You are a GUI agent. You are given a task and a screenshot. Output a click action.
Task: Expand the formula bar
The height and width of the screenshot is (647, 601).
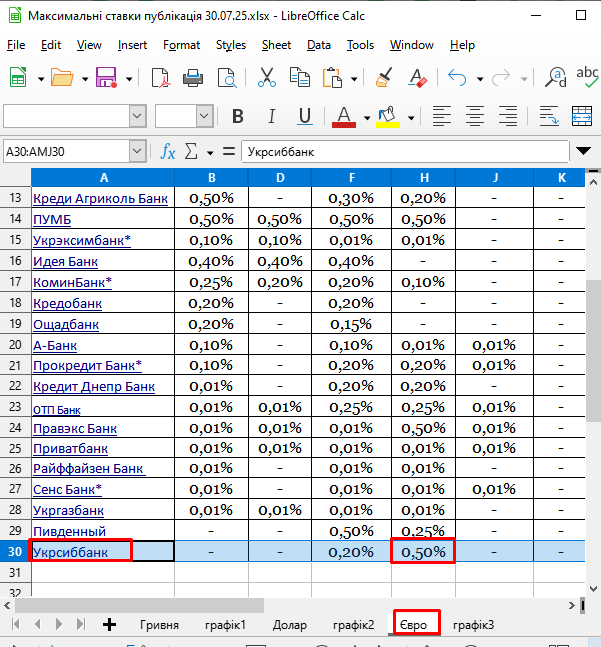click(583, 151)
